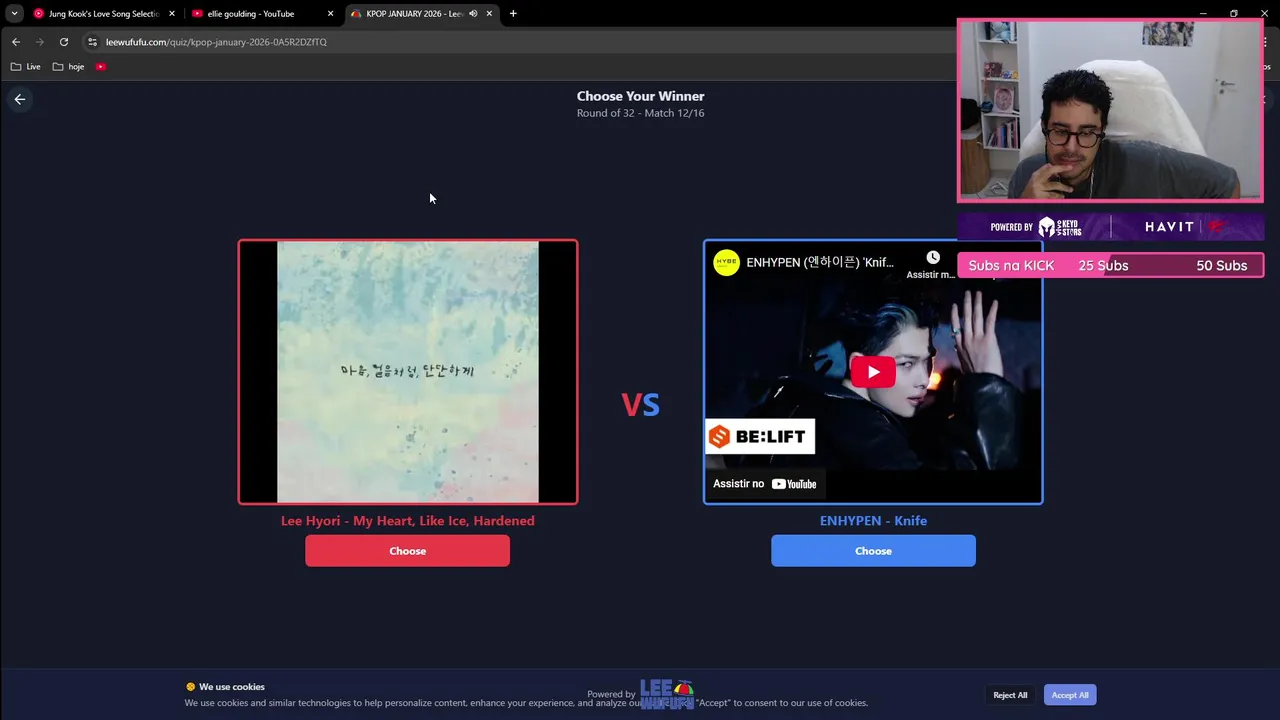Click the quiz page back arrow
This screenshot has width=1280, height=720.
pyautogui.click(x=20, y=99)
